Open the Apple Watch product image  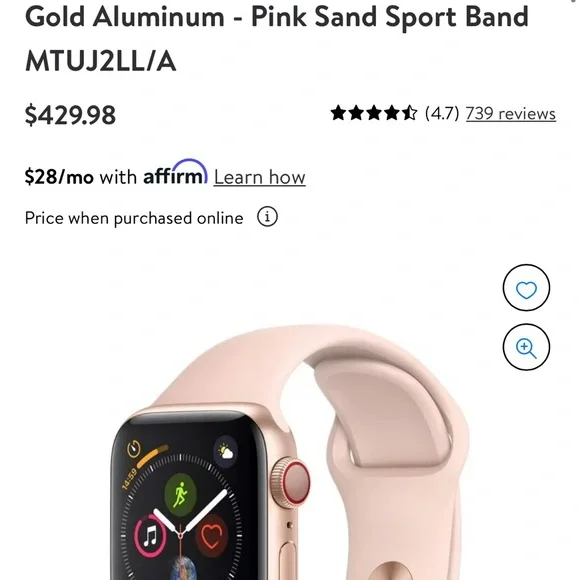click(x=289, y=452)
